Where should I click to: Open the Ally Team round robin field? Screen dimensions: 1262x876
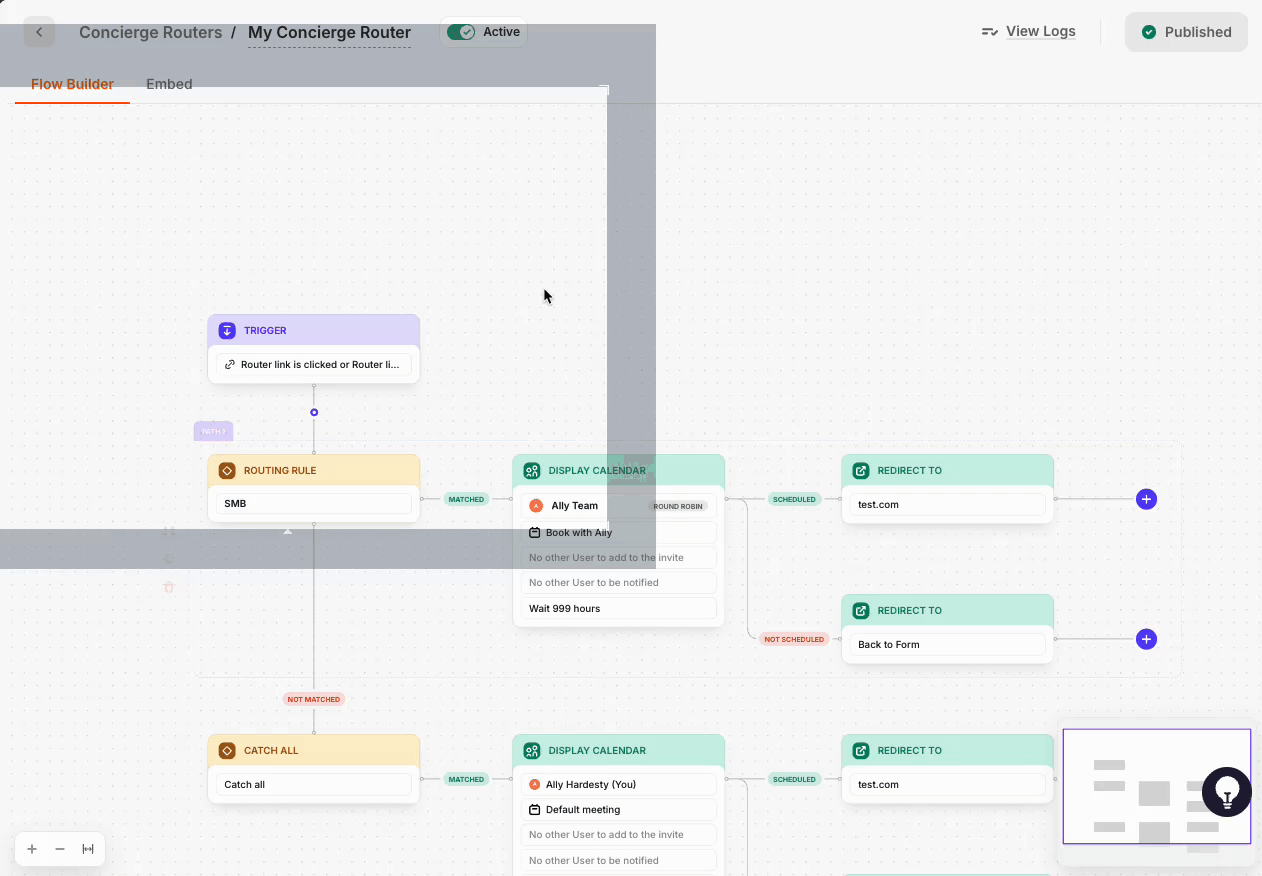coord(618,506)
